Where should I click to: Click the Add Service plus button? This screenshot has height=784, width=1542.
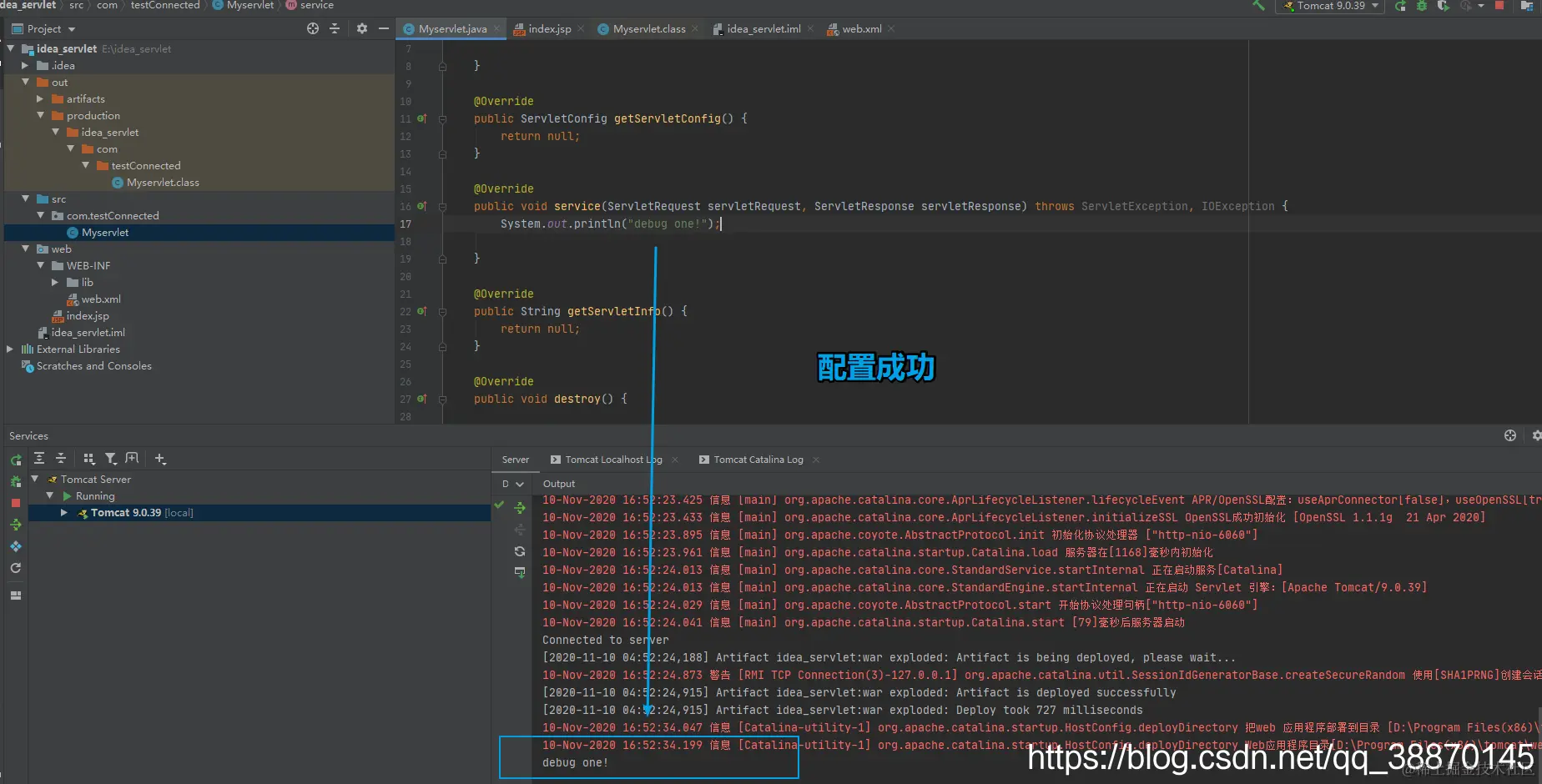click(x=160, y=459)
